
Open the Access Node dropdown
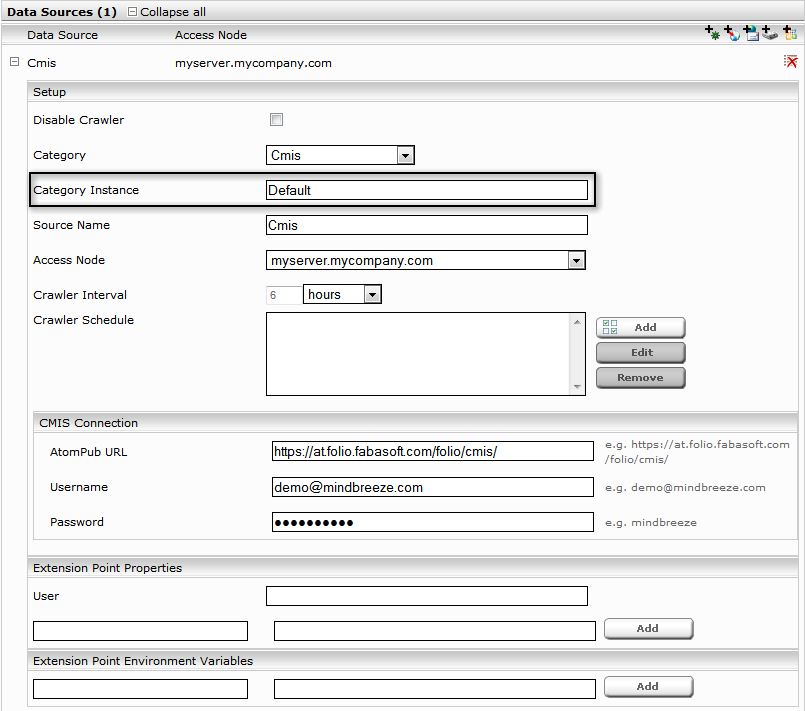pyautogui.click(x=576, y=260)
